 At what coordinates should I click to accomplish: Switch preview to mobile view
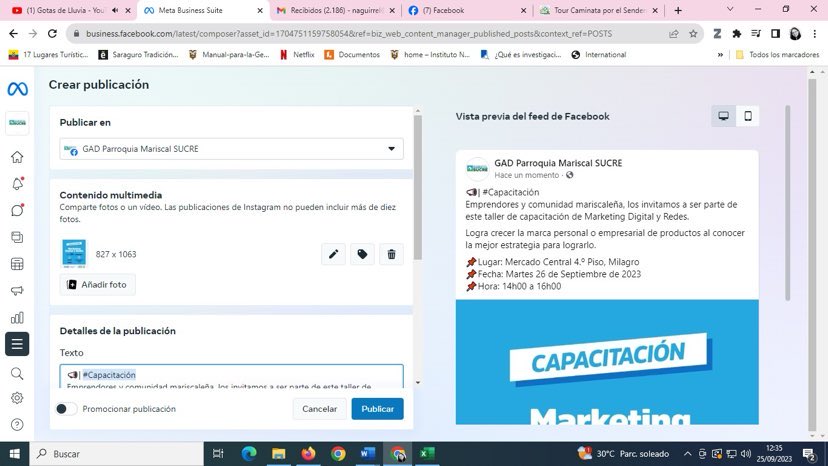point(747,116)
